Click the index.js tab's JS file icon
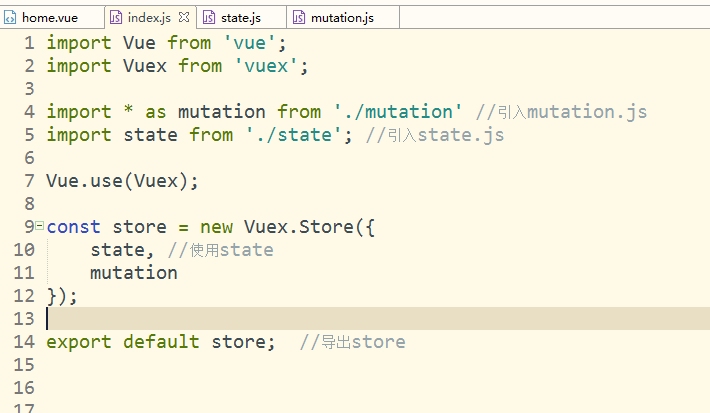The width and height of the screenshot is (710, 413). pos(116,17)
